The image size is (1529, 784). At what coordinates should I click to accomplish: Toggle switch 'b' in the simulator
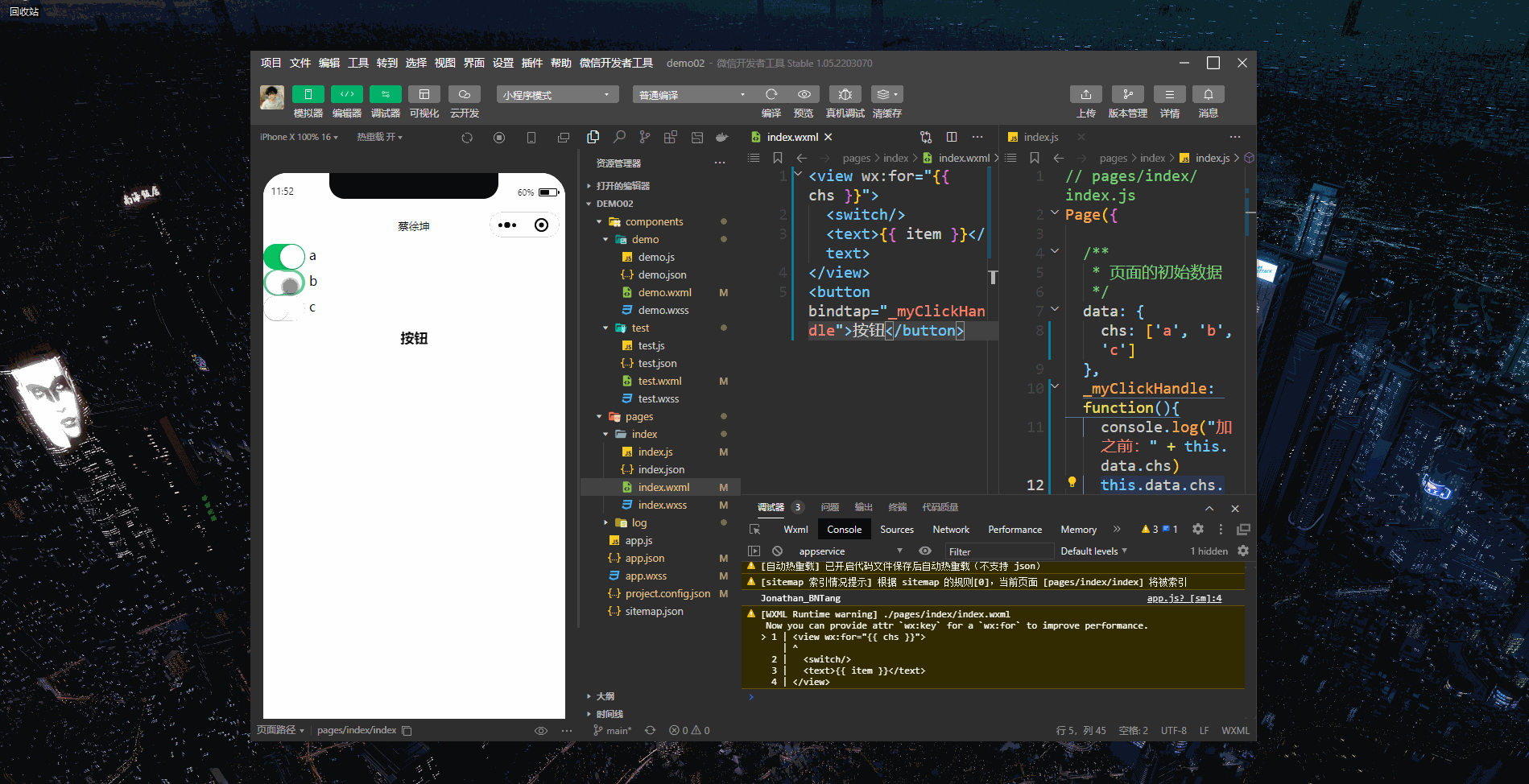tap(284, 283)
